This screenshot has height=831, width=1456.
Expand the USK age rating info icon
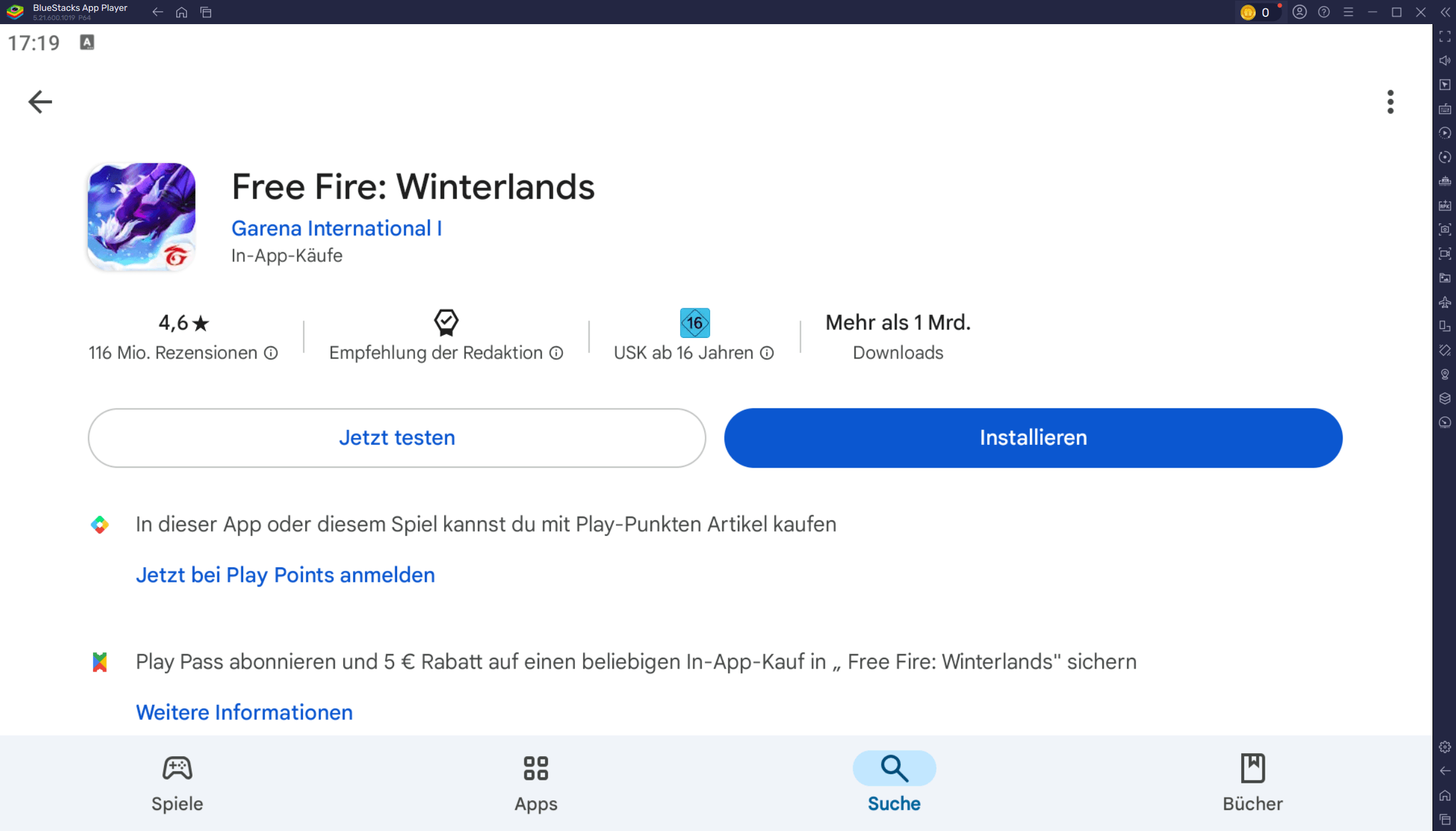(768, 353)
